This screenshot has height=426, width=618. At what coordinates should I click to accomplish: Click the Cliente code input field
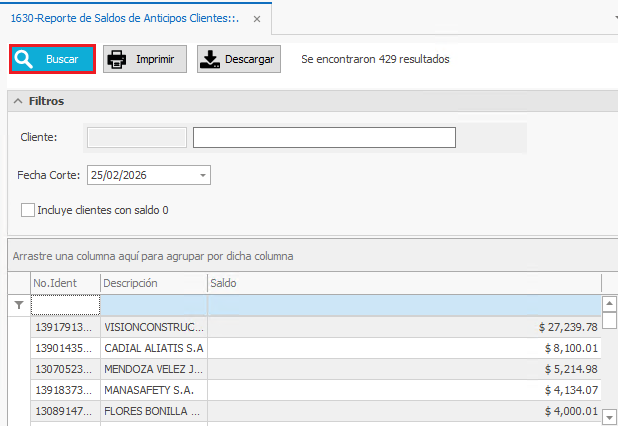(137, 137)
